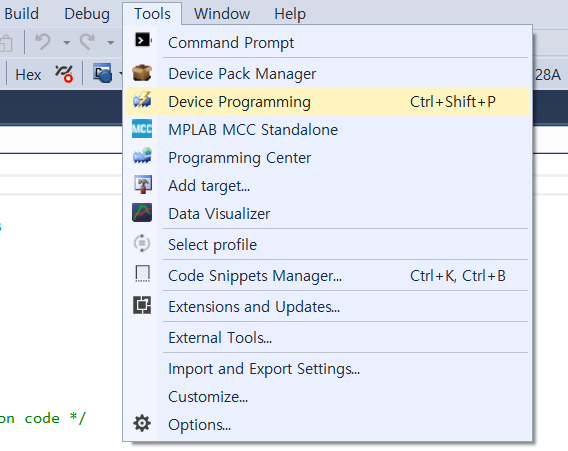Toggle Hex display in the toolbar
568x451 pixels.
tap(28, 75)
